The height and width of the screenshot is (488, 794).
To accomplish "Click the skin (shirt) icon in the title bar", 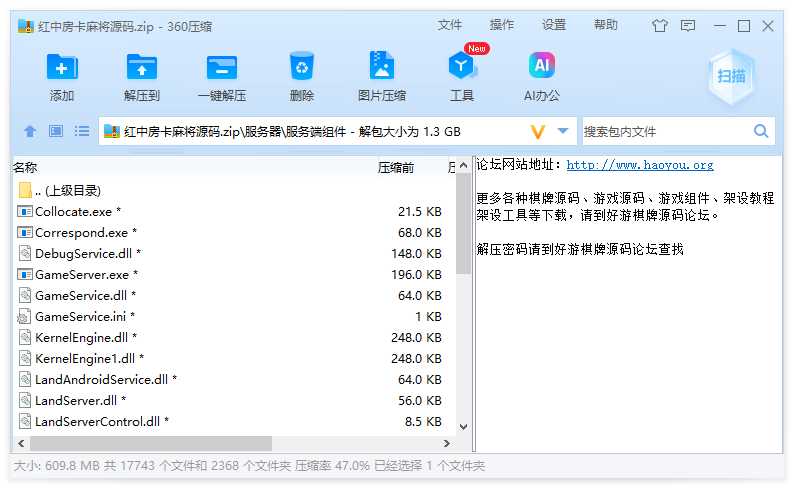I will [660, 25].
